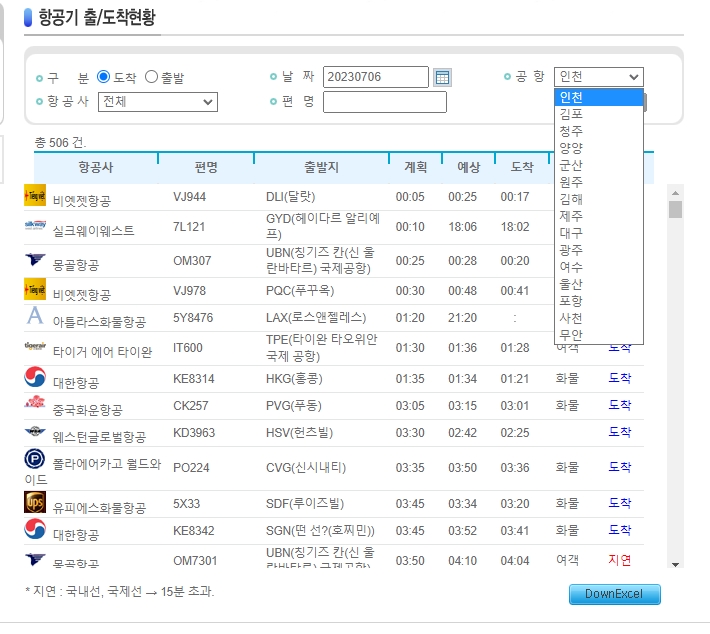Collapse the 공항 airport dropdown showing 인천
Screen dimensions: 710x634
click(599, 77)
